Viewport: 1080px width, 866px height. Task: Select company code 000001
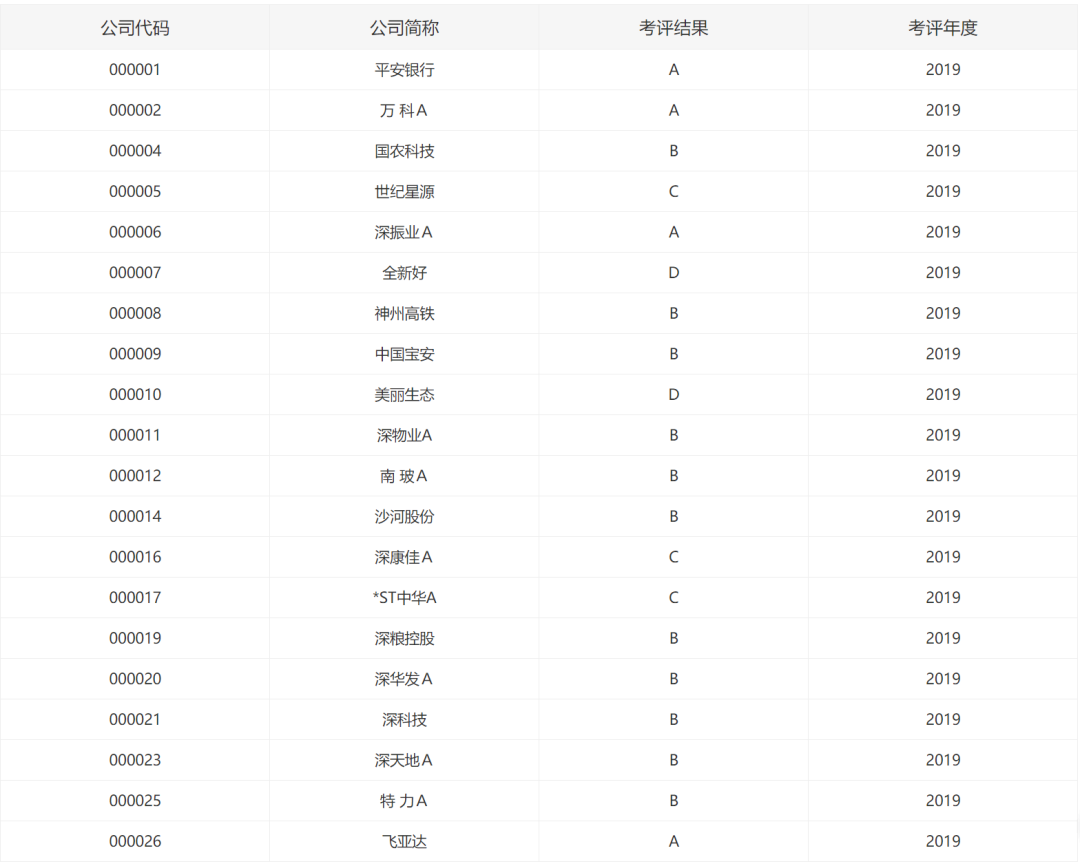135,70
